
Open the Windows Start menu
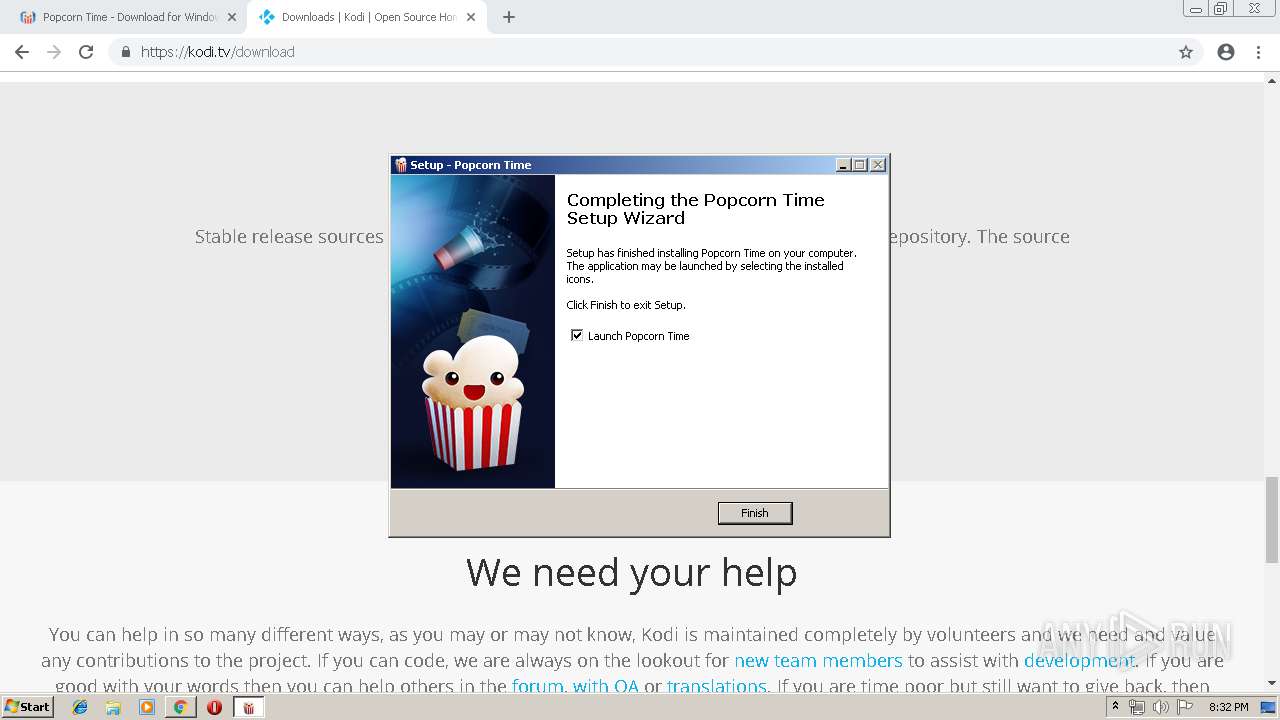click(x=28, y=707)
